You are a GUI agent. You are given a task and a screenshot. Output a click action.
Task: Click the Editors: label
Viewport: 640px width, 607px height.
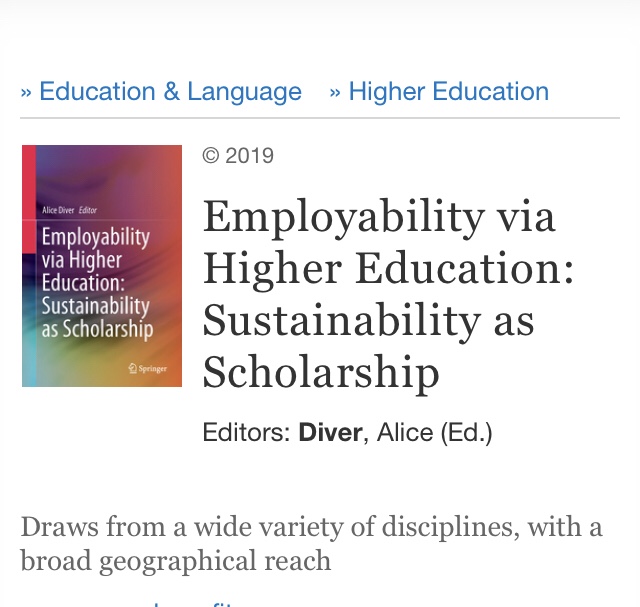coord(247,433)
